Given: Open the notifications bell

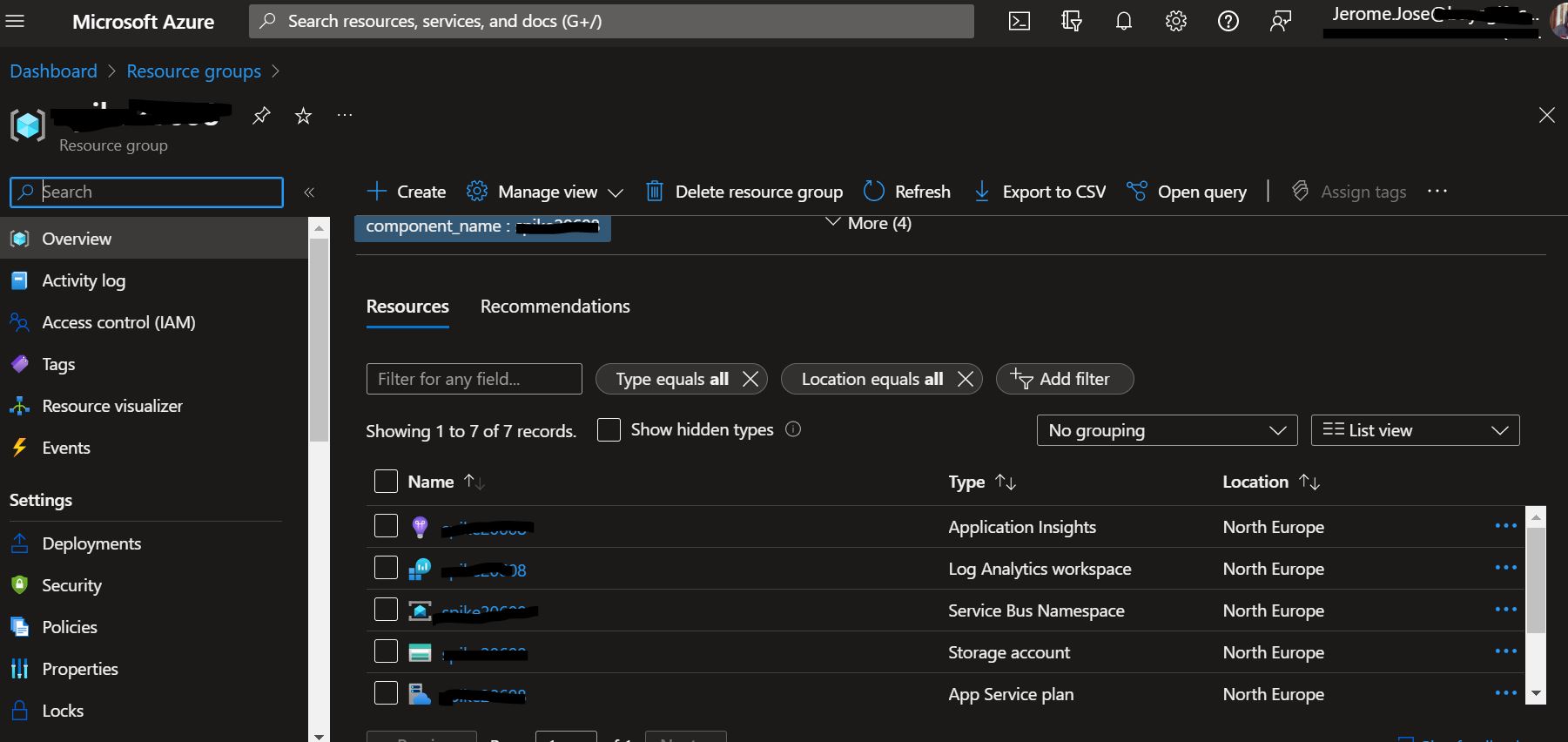Looking at the screenshot, I should coord(1124,21).
